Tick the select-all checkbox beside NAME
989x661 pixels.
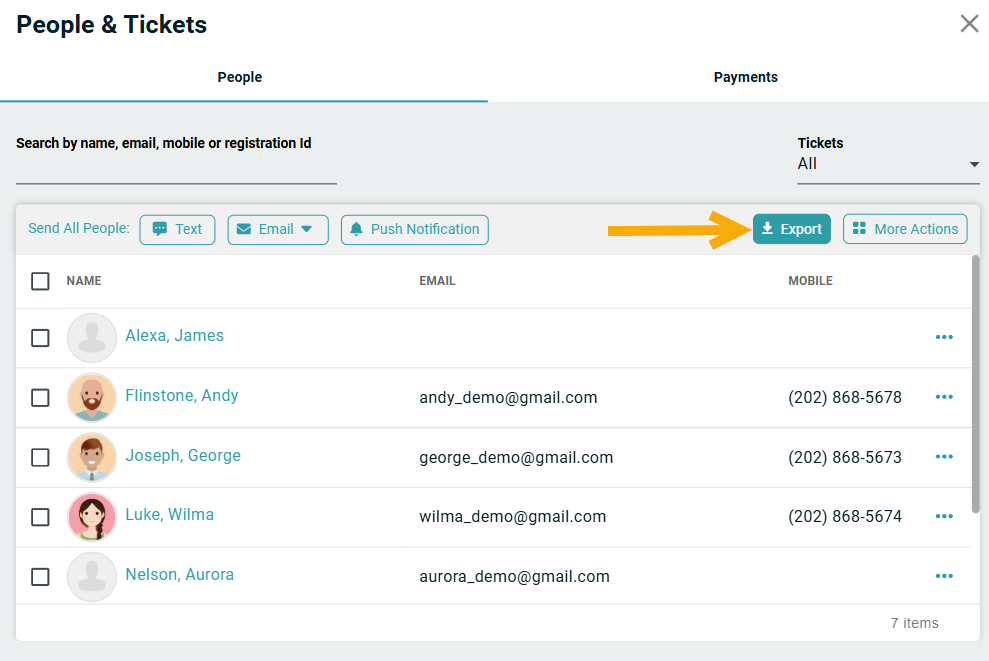click(40, 281)
